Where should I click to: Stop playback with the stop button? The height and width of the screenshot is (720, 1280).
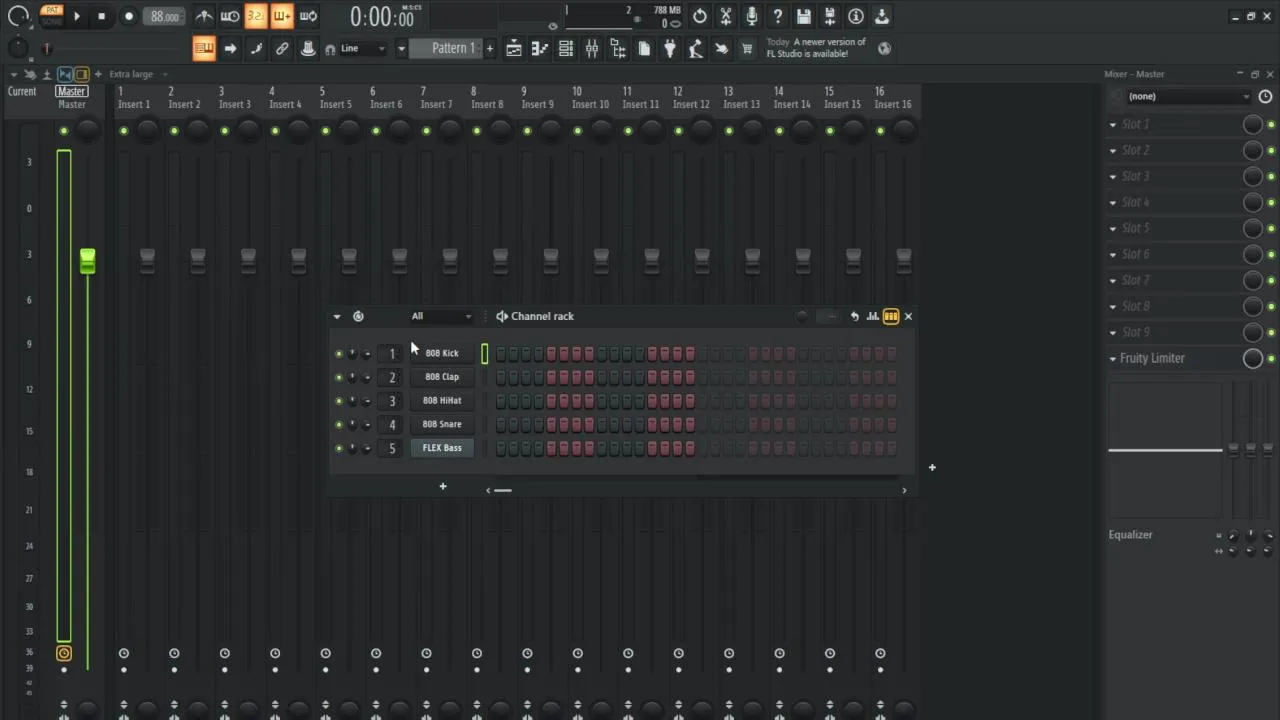click(x=101, y=16)
